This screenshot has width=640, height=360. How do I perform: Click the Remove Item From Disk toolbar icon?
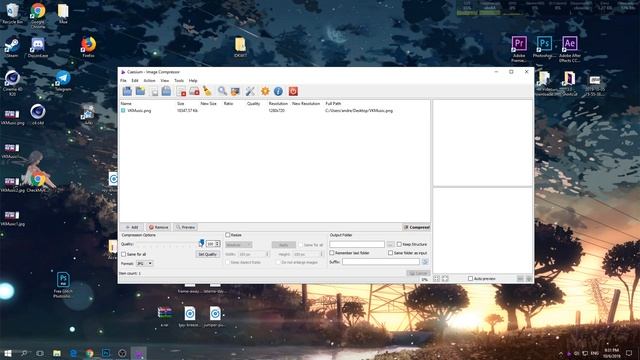tap(194, 91)
